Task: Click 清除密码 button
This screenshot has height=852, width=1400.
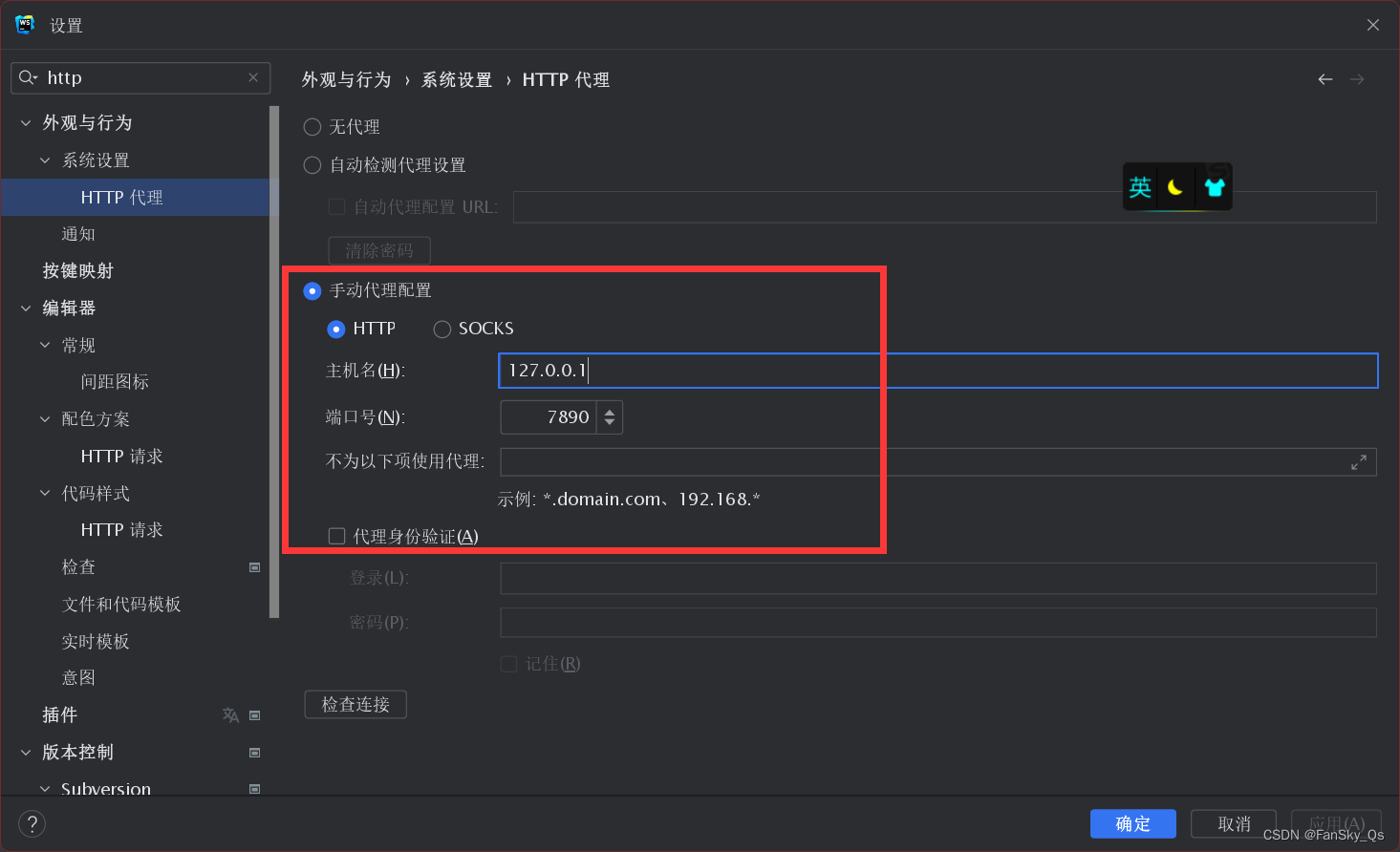Action: coord(379,251)
